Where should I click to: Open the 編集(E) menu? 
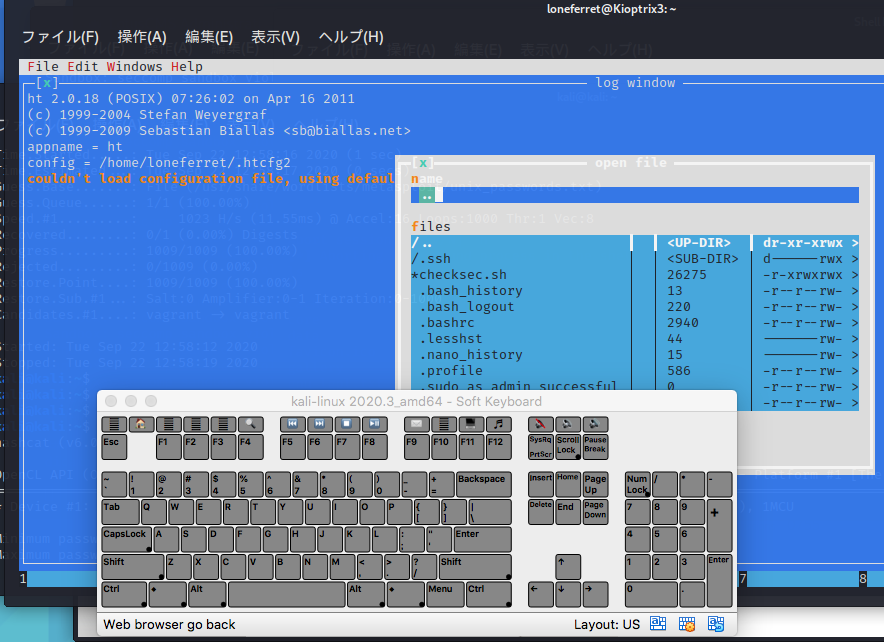209,37
